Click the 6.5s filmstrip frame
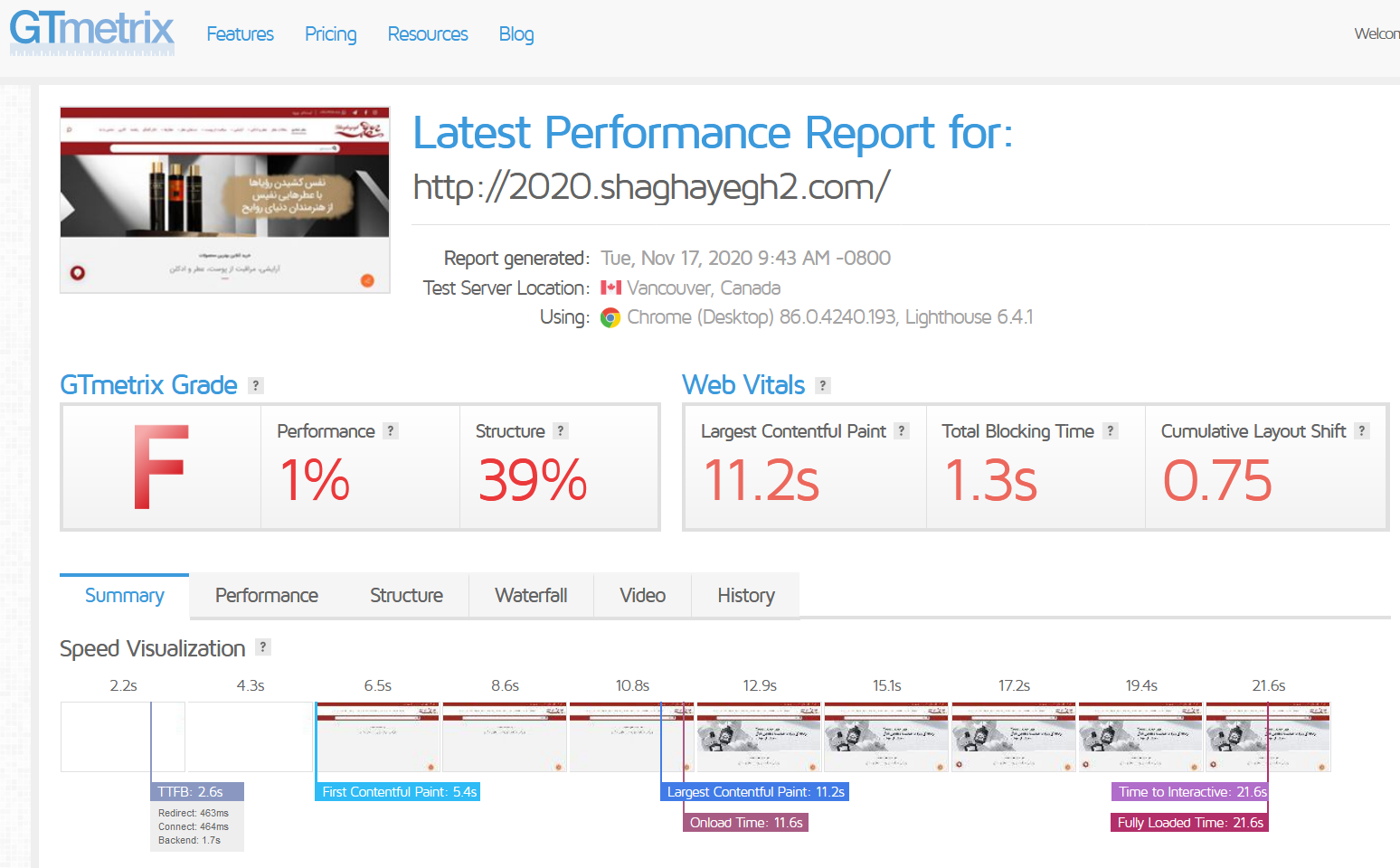The width and height of the screenshot is (1400, 868). point(377,737)
